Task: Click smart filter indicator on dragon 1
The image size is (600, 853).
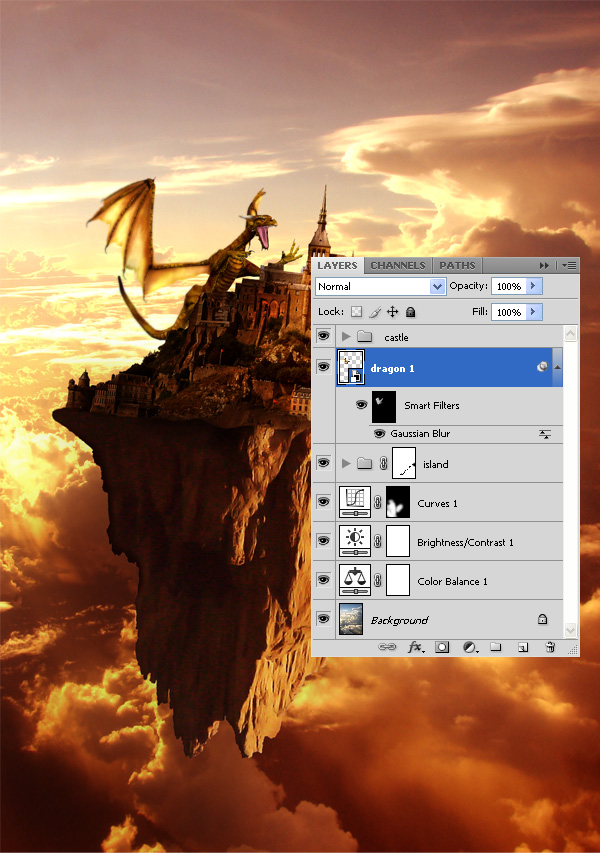Action: click(x=542, y=367)
